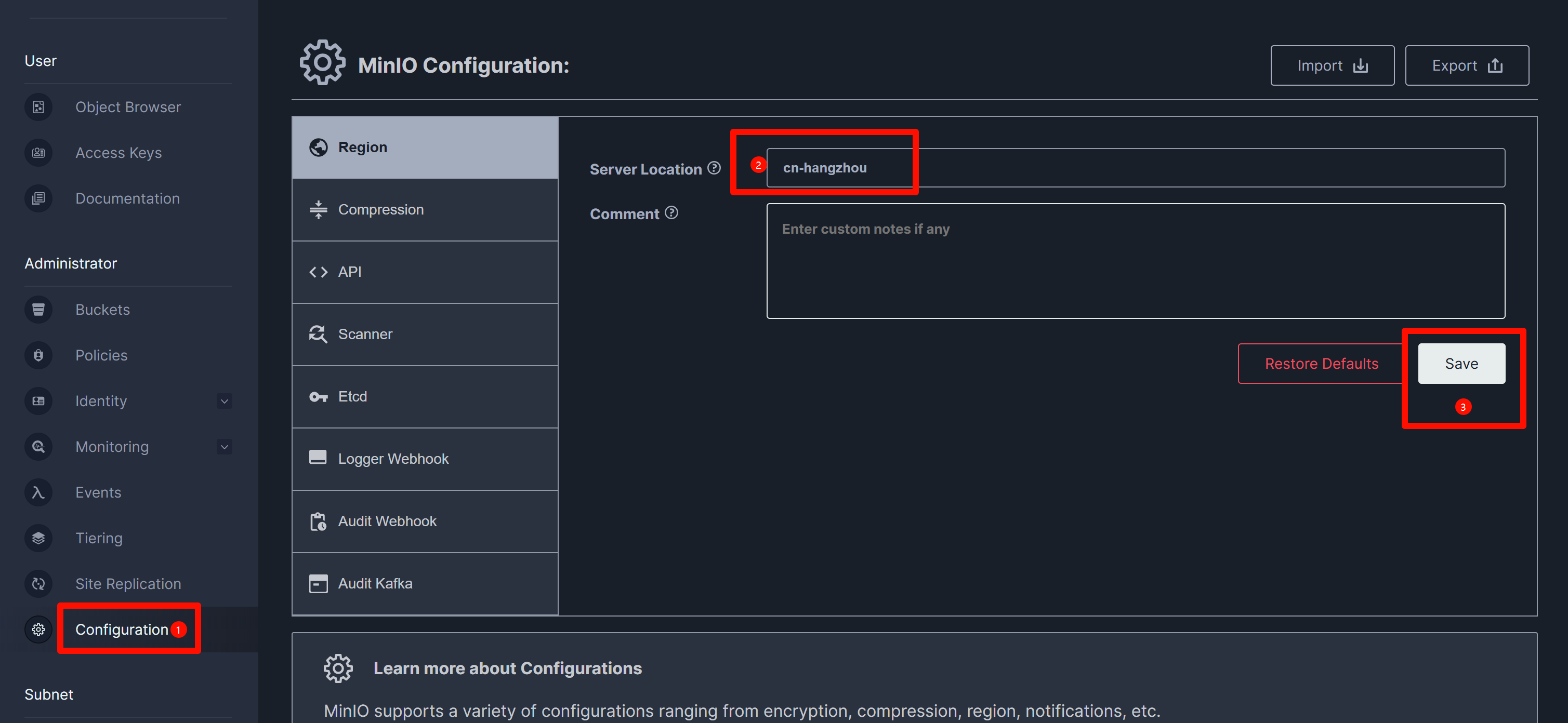Open the Audit Kafka tab
Viewport: 1568px width, 723px height.
click(x=425, y=584)
